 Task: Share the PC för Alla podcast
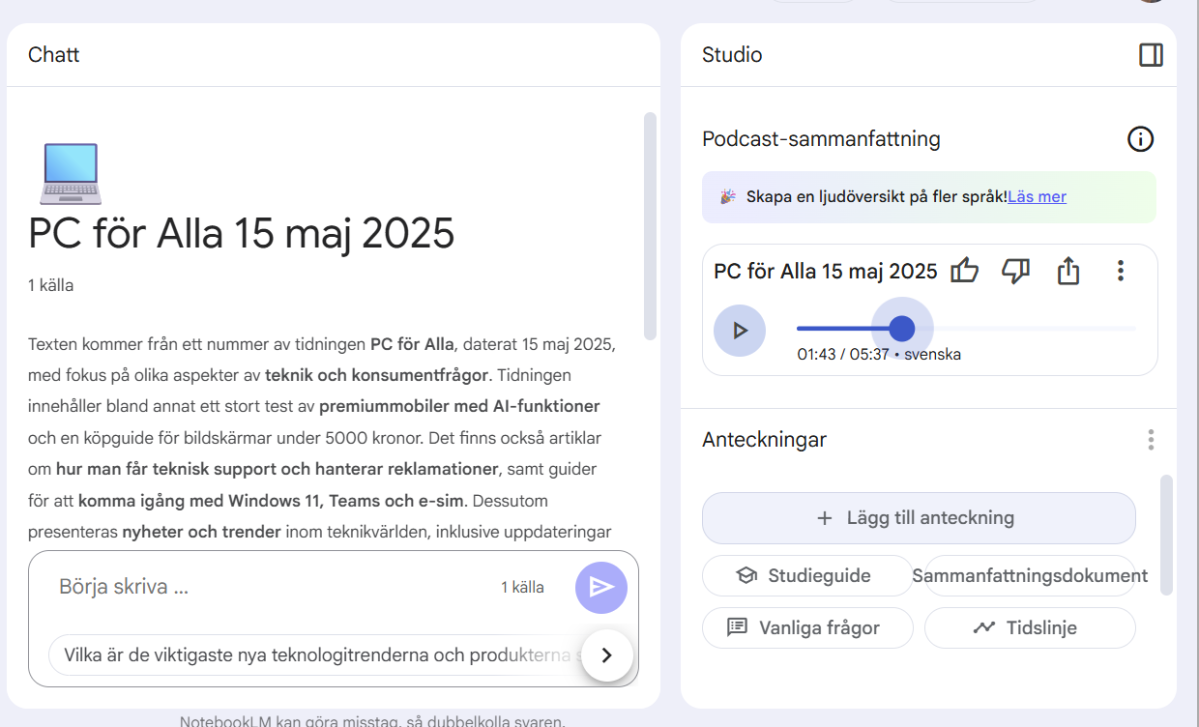point(1068,271)
